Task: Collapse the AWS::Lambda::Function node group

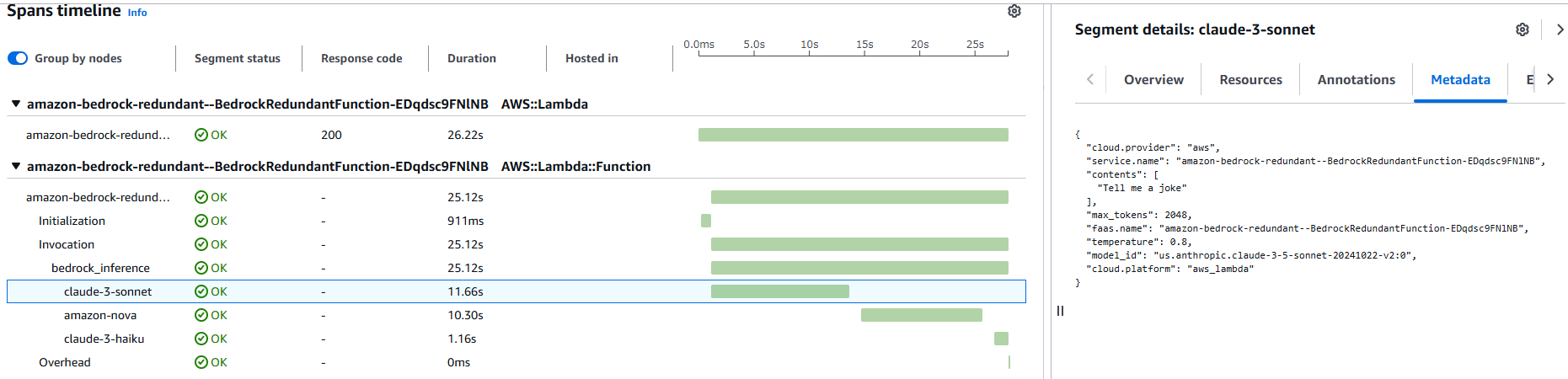Action: pos(15,166)
